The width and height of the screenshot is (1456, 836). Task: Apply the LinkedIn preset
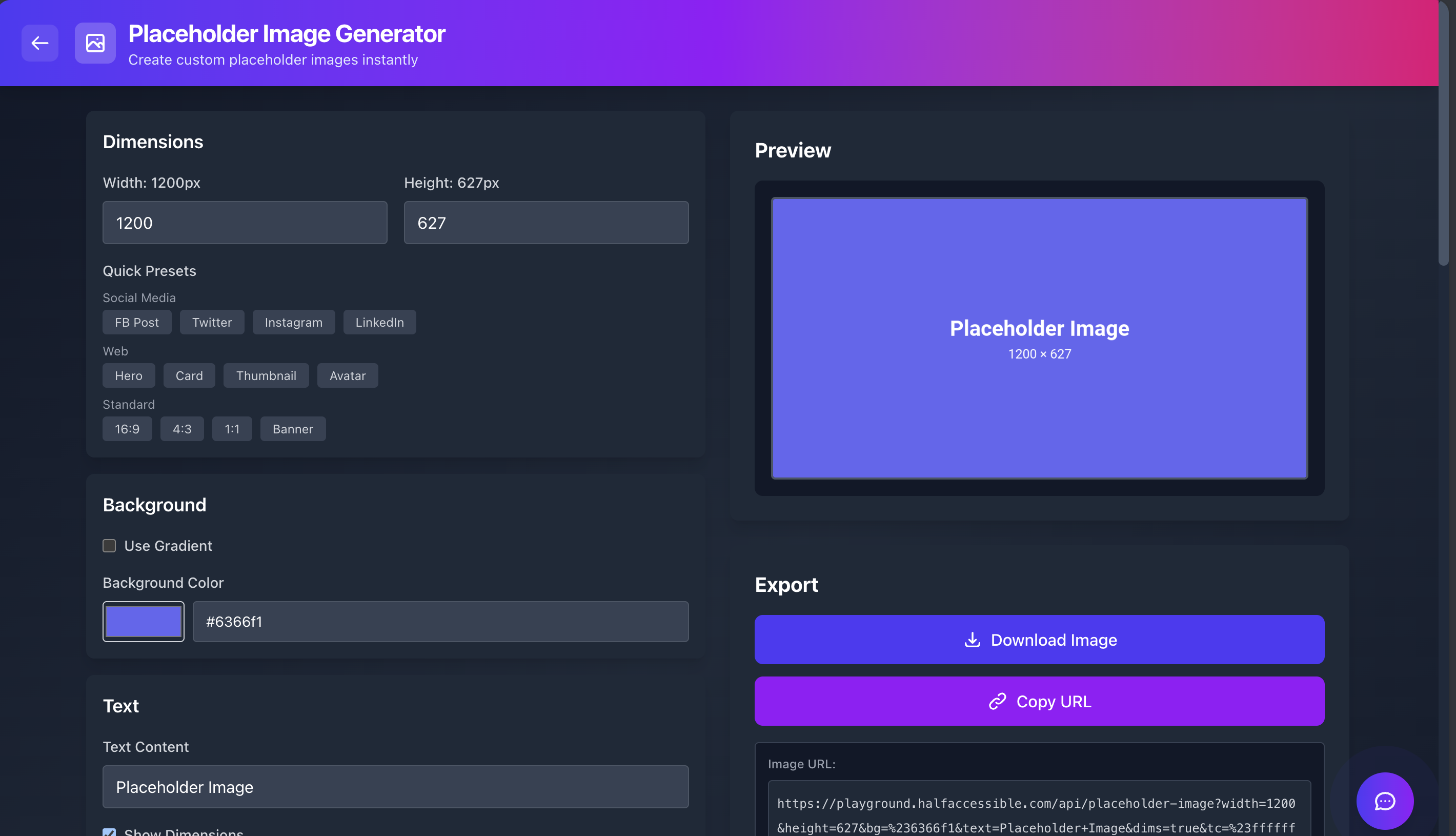pyautogui.click(x=379, y=322)
